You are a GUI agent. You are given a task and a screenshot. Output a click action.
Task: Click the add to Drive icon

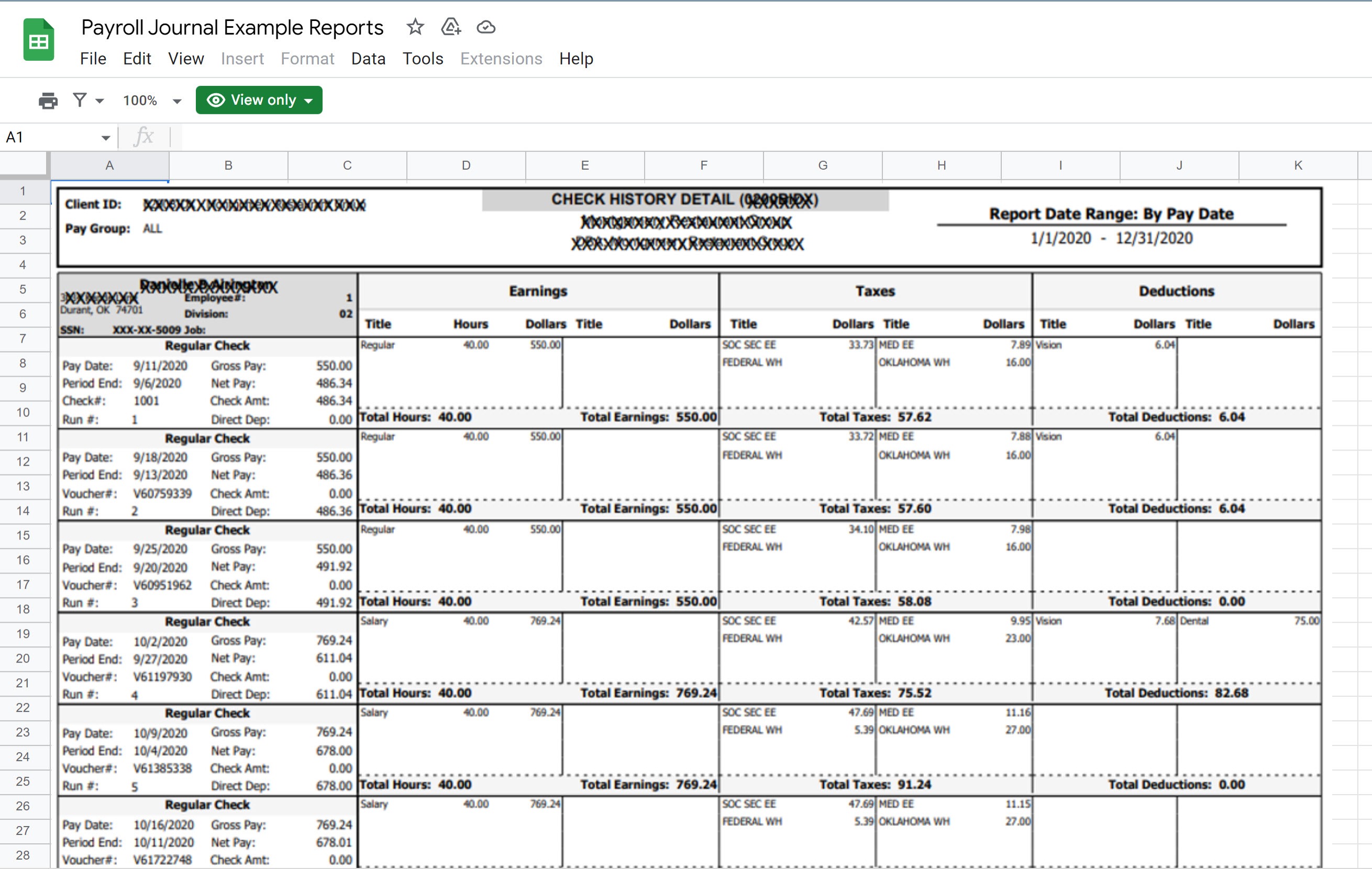point(451,27)
